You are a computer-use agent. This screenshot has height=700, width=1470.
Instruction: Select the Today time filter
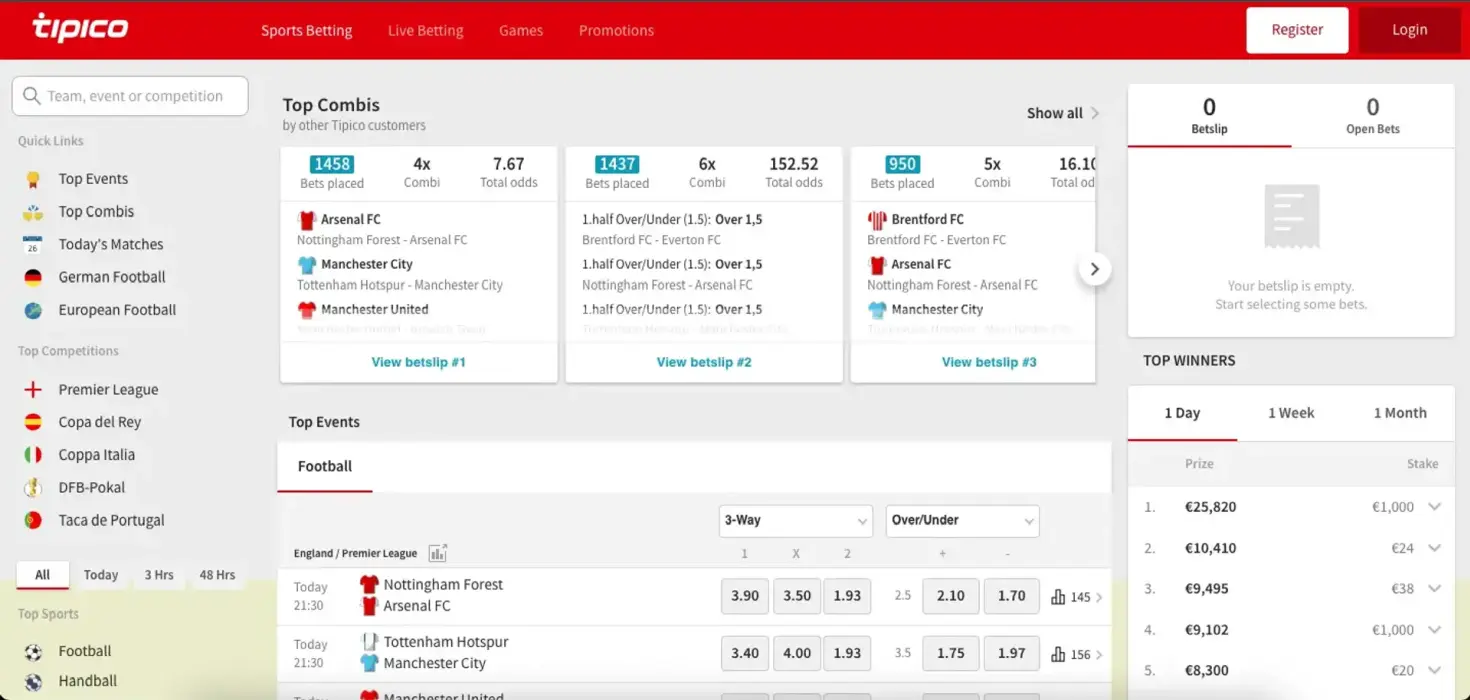pos(101,575)
